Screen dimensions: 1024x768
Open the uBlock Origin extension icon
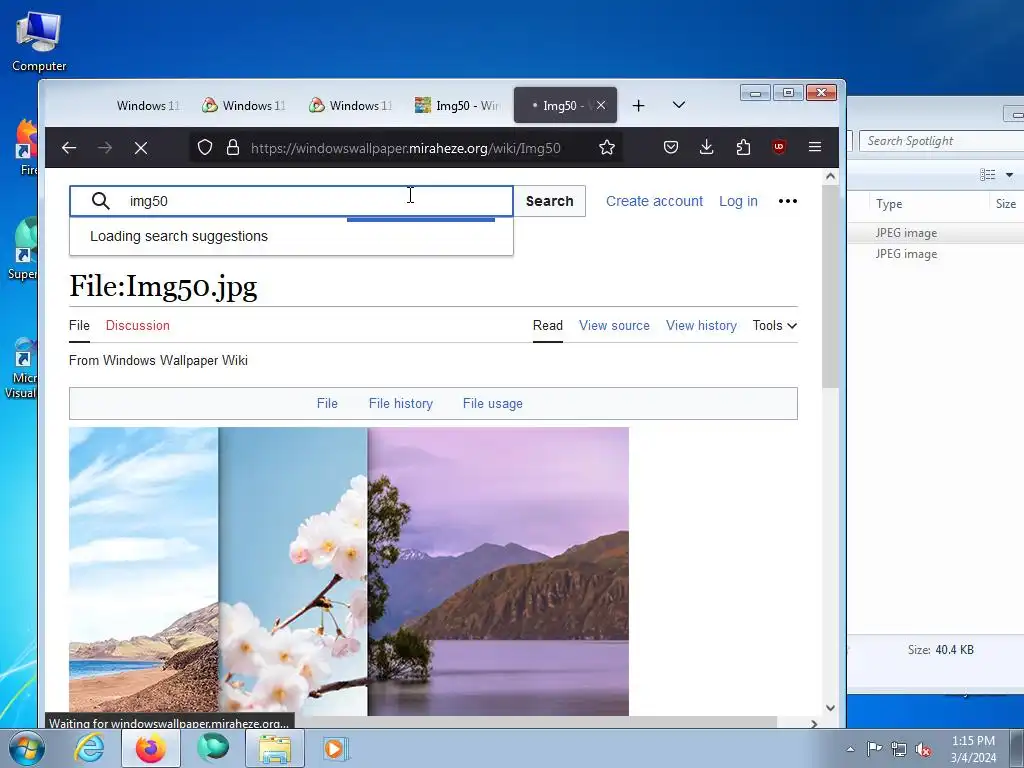click(x=778, y=148)
